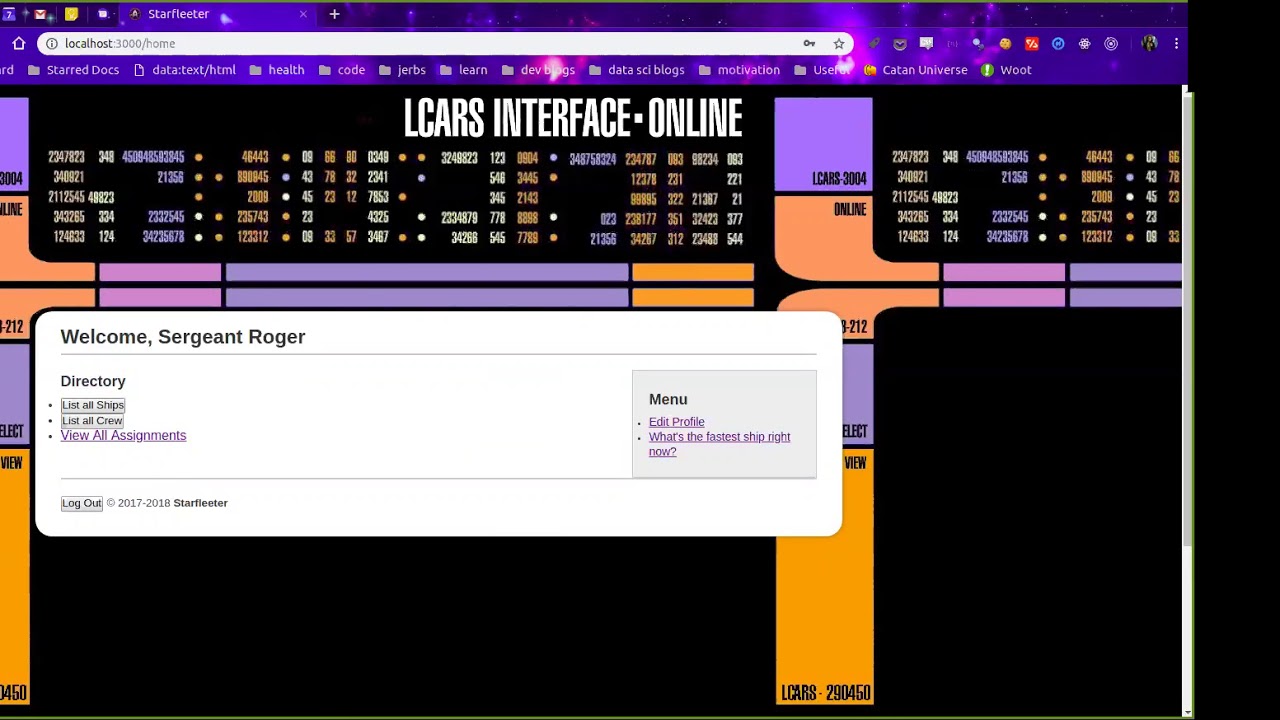Image resolution: width=1280 pixels, height=720 pixels.
Task: Open the magnifier extension icon
Action: tap(978, 43)
